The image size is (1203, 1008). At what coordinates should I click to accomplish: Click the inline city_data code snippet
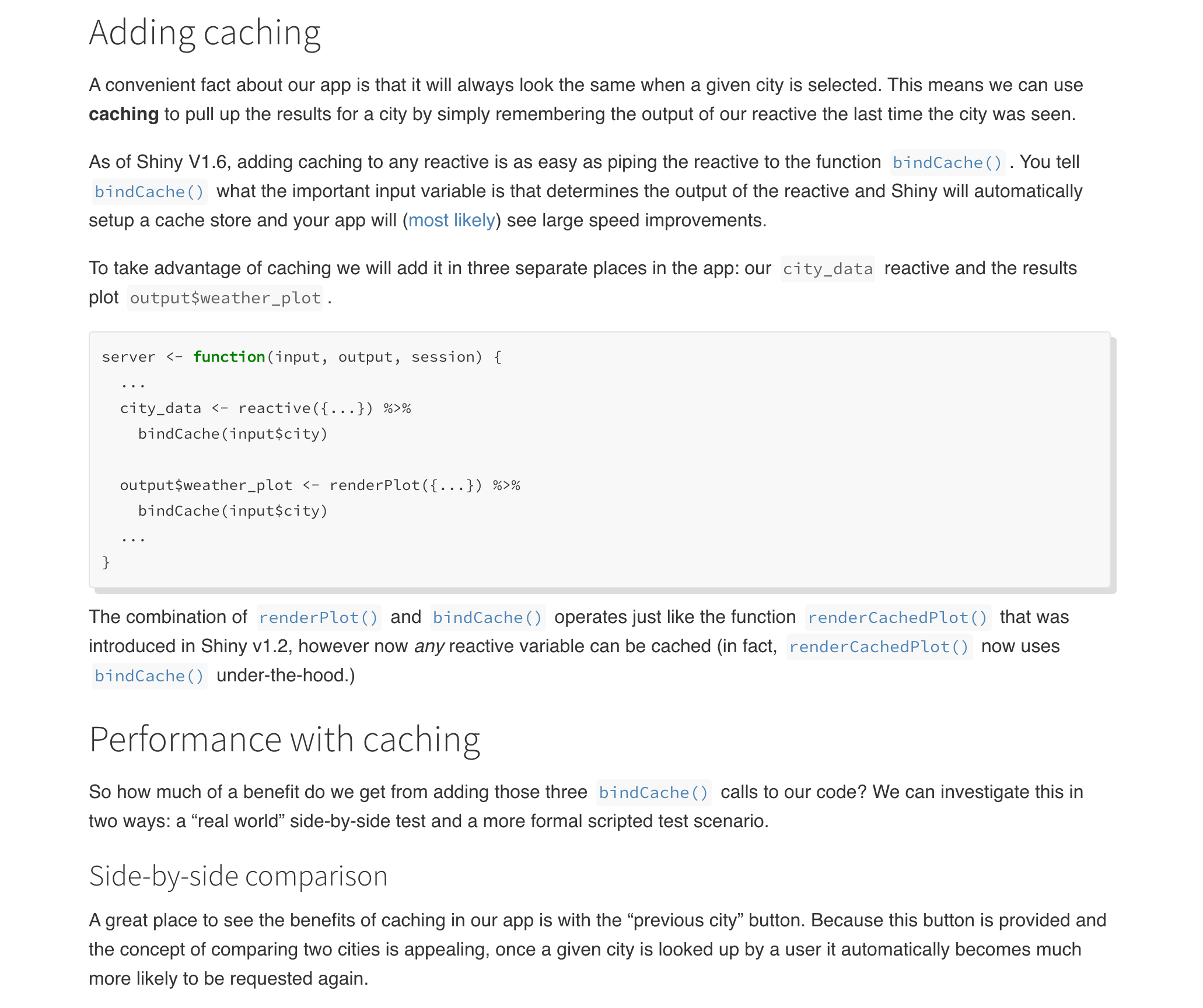(827, 269)
